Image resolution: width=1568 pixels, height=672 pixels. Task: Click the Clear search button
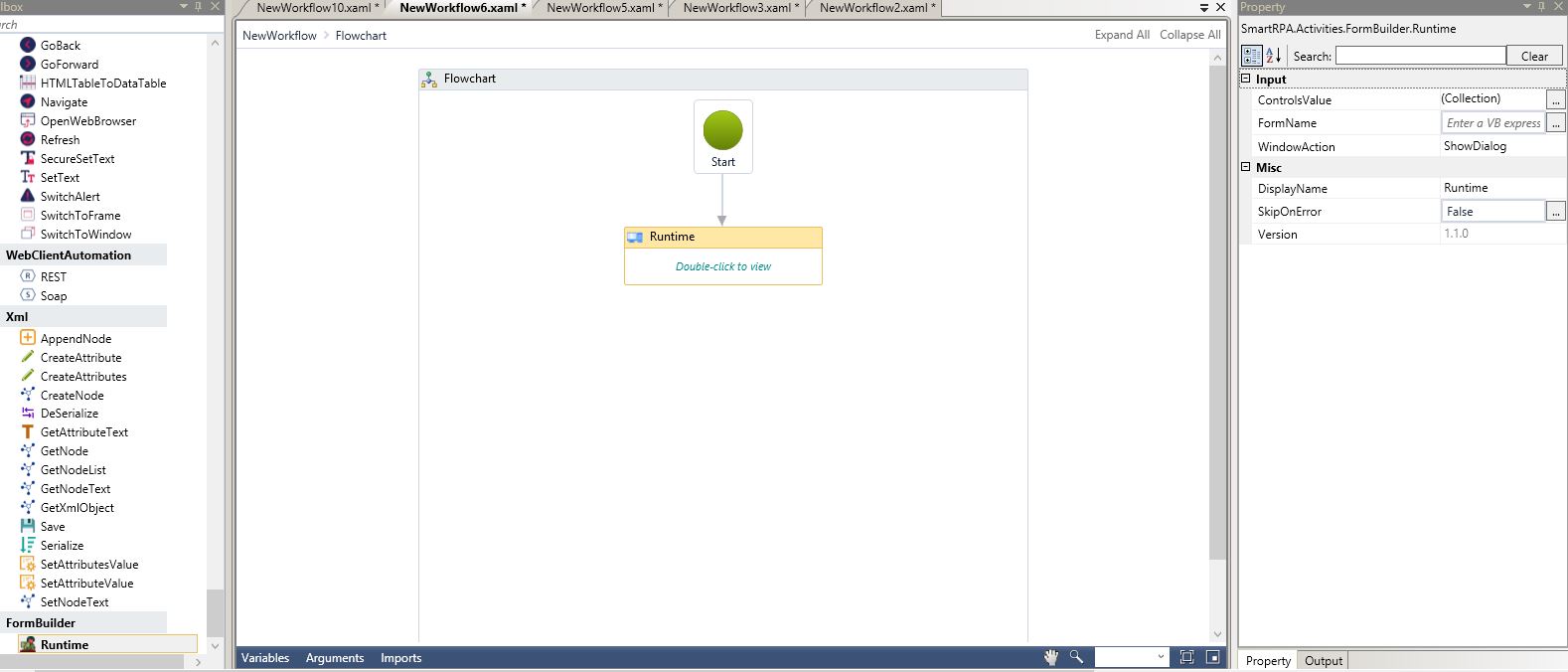coord(1534,56)
